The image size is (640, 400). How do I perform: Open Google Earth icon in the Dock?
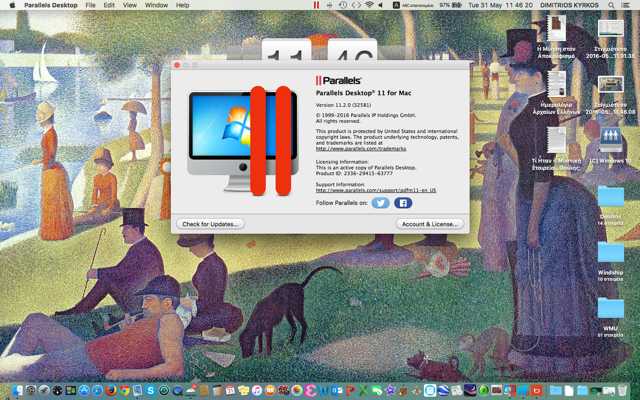(444, 390)
